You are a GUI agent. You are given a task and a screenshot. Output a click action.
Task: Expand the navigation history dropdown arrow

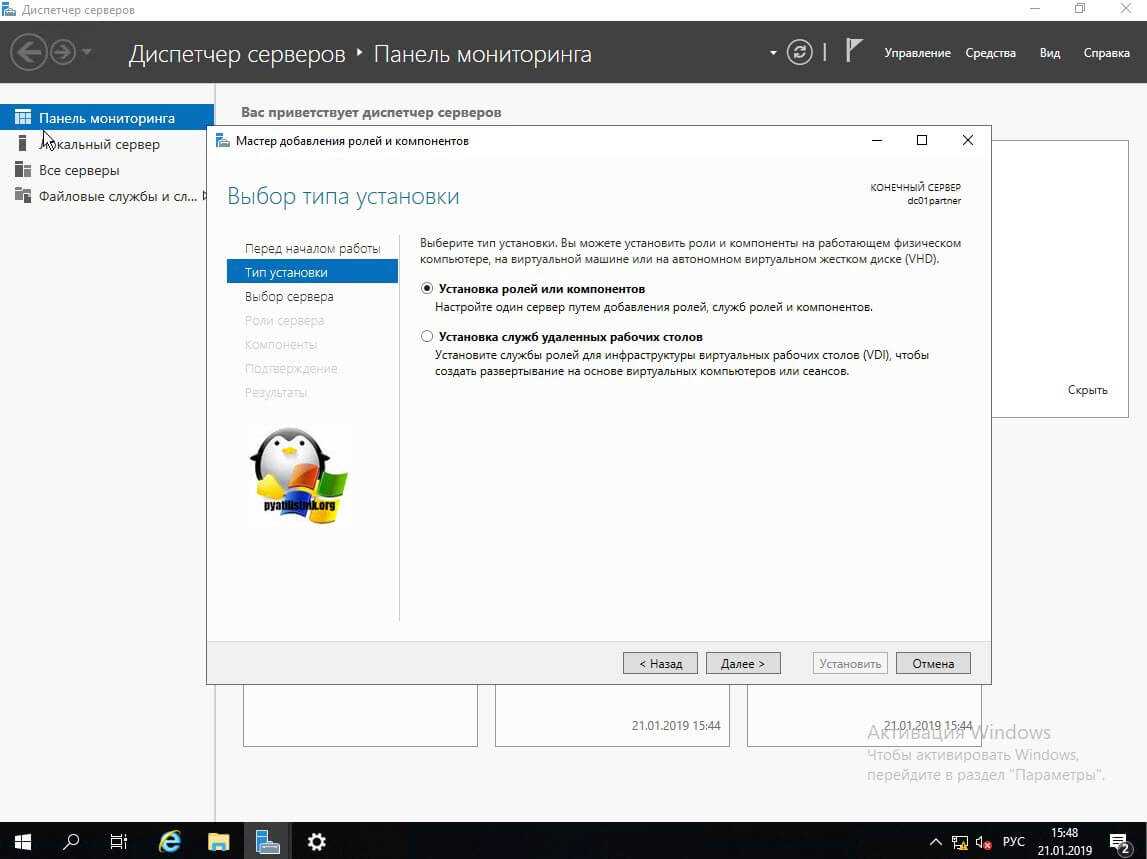click(x=87, y=52)
